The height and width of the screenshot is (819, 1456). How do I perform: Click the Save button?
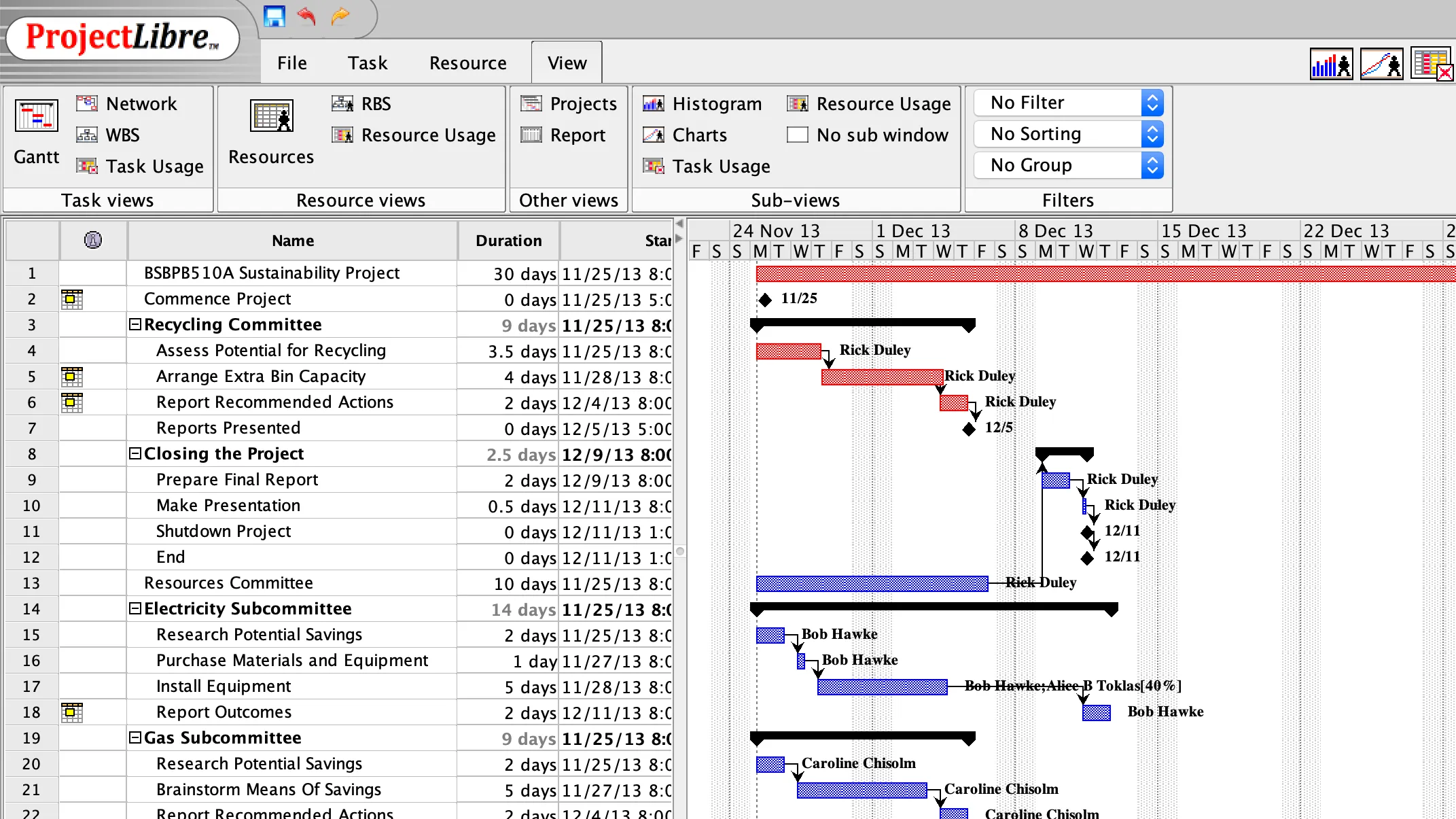tap(274, 17)
